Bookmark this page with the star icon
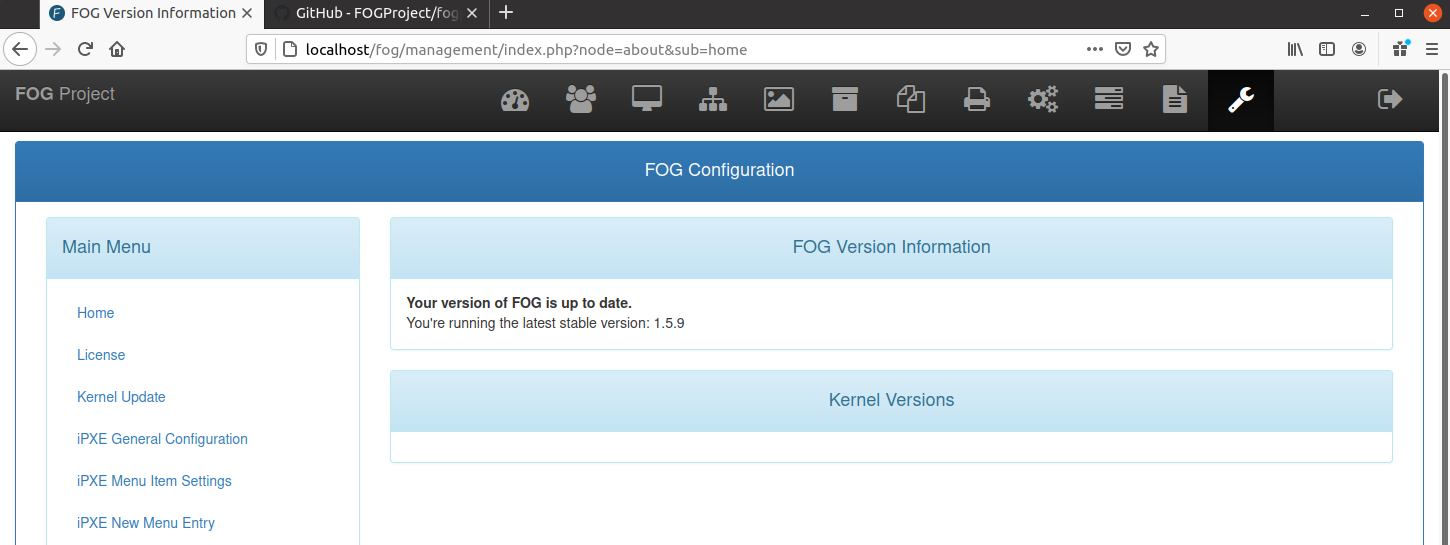Image resolution: width=1450 pixels, height=545 pixels. [x=1151, y=49]
